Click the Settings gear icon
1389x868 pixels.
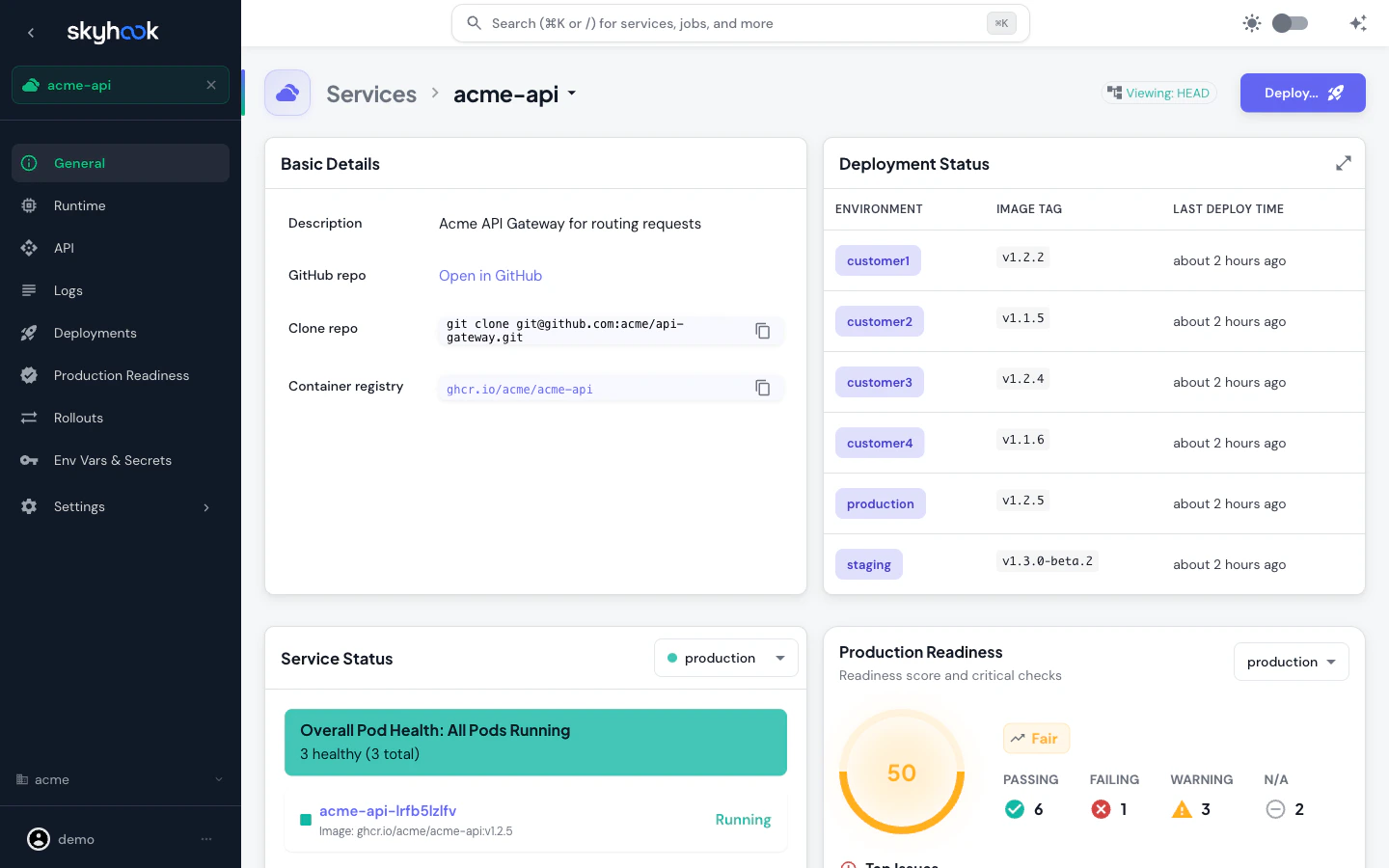tap(29, 506)
